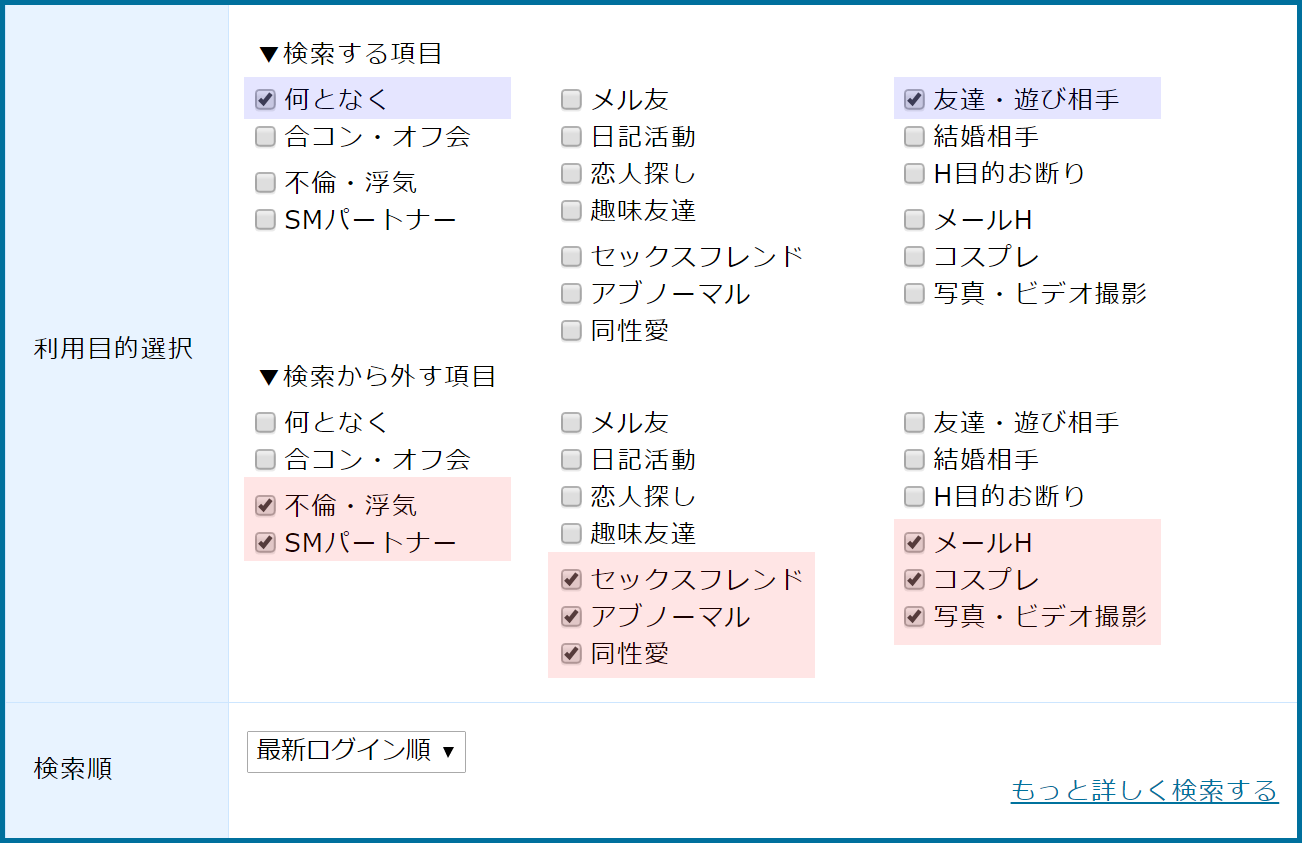
Task: Check 何となく in 検索から外す項目
Action: (265, 422)
